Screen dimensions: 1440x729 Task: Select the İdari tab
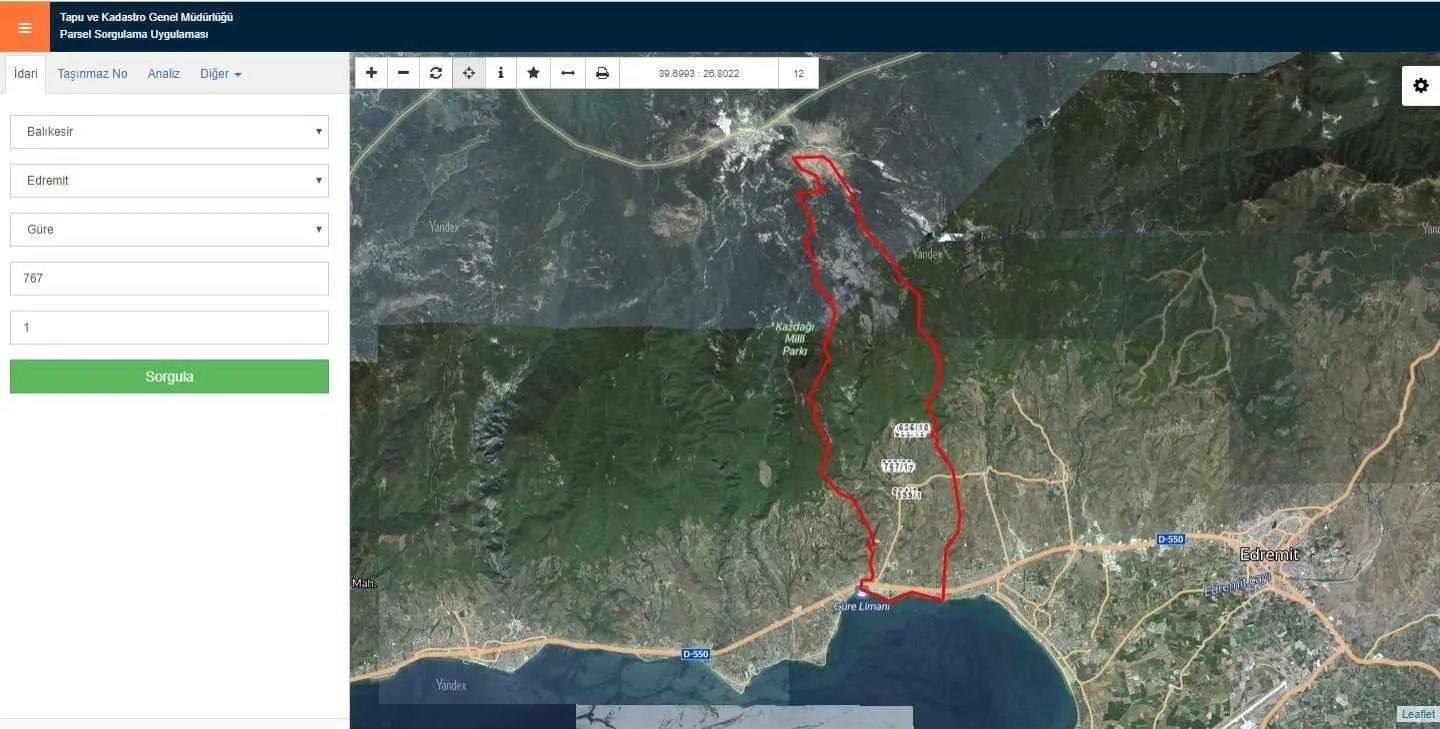26,74
